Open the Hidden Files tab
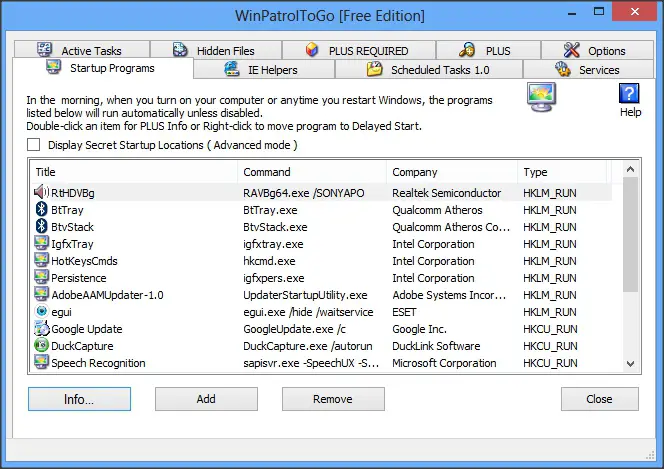 tap(216, 50)
